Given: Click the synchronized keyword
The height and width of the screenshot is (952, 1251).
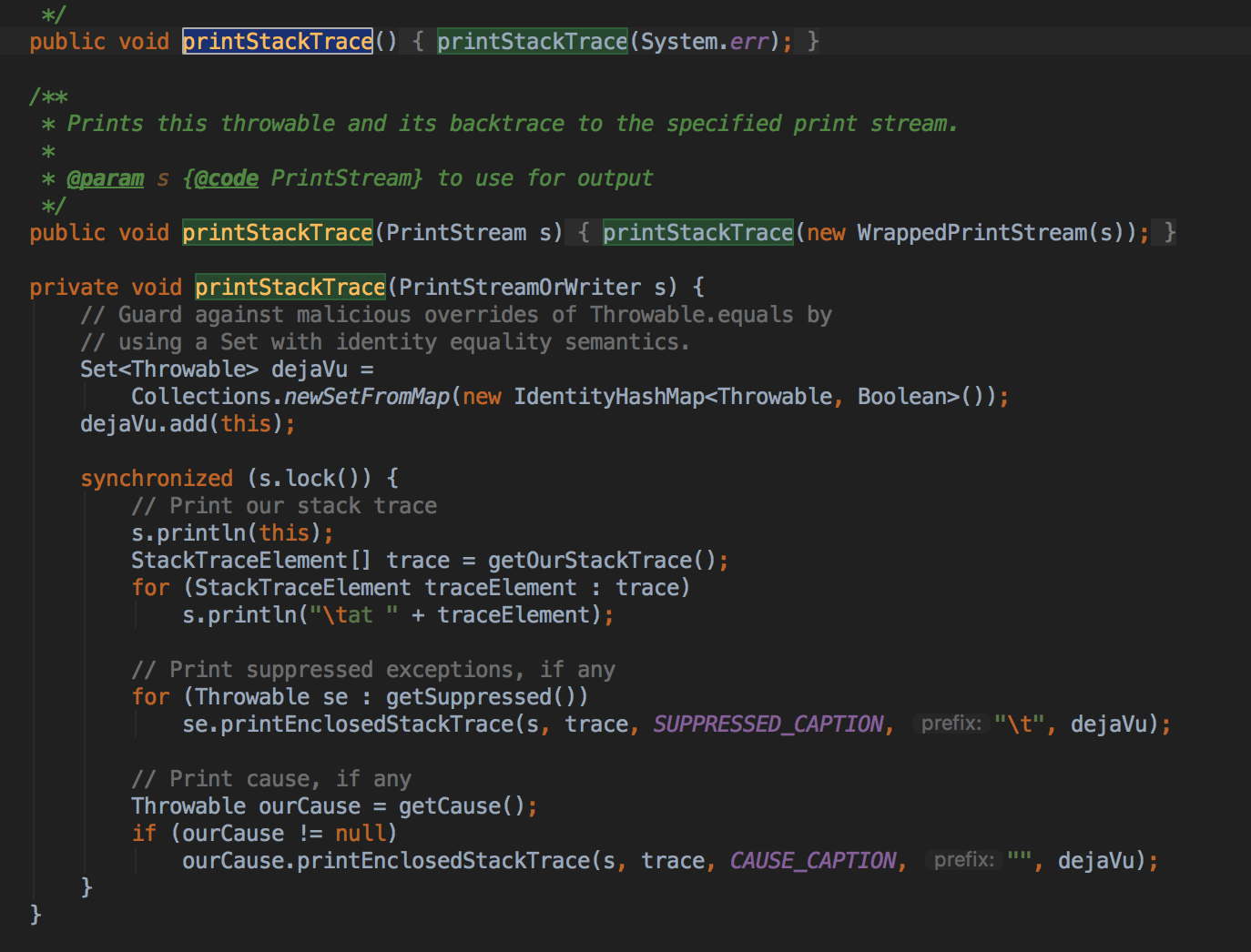Looking at the screenshot, I should coord(157,478).
